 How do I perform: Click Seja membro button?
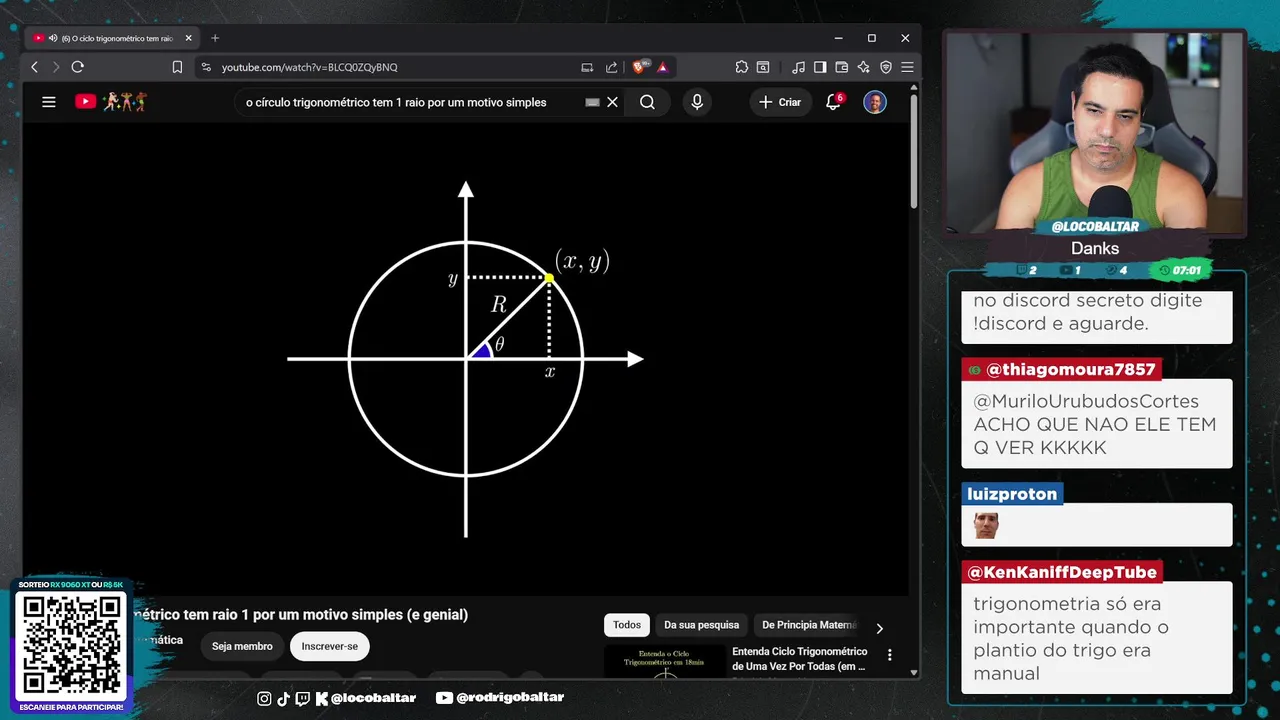coord(242,647)
